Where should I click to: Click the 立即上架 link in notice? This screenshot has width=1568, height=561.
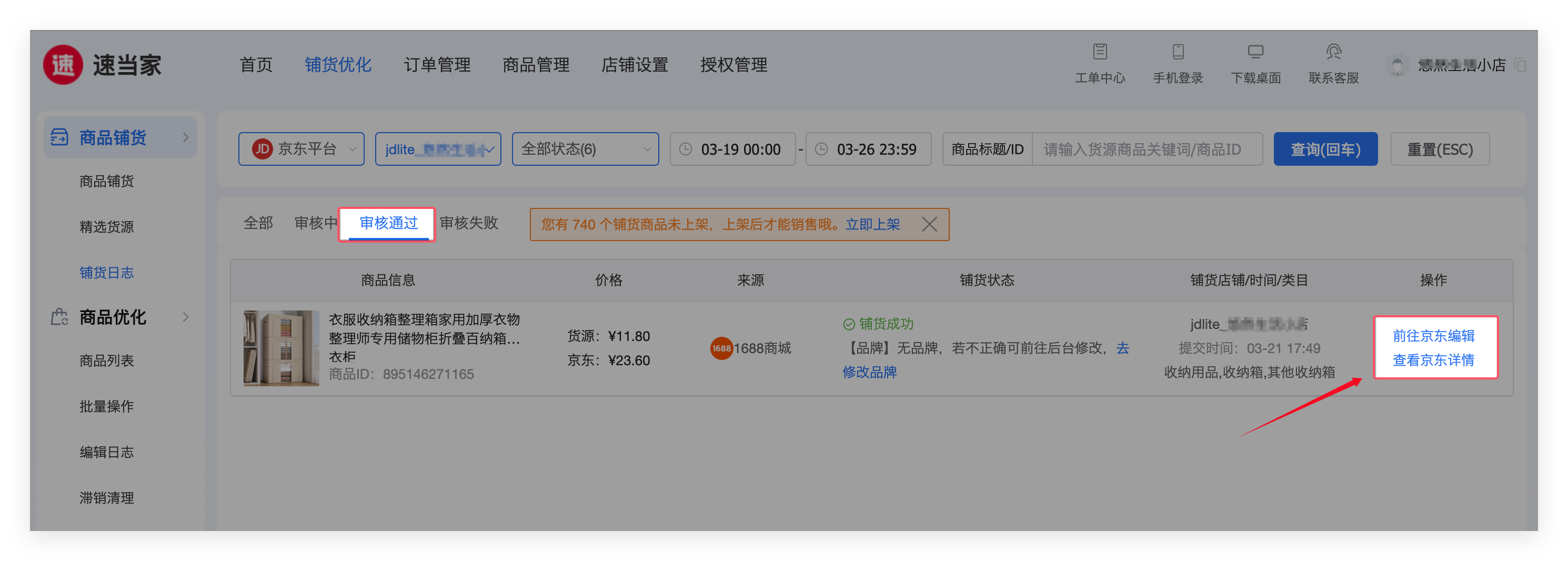pyautogui.click(x=872, y=224)
